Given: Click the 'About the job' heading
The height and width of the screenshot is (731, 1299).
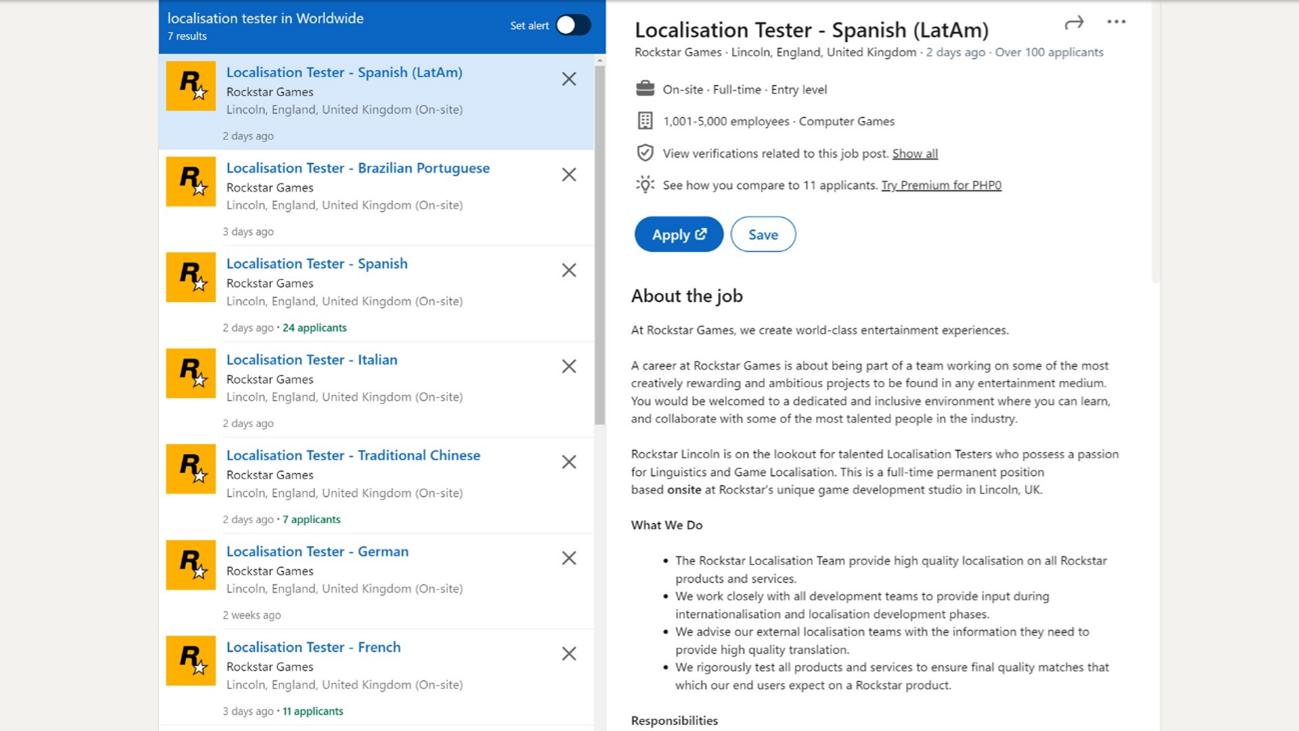Looking at the screenshot, I should tap(687, 296).
